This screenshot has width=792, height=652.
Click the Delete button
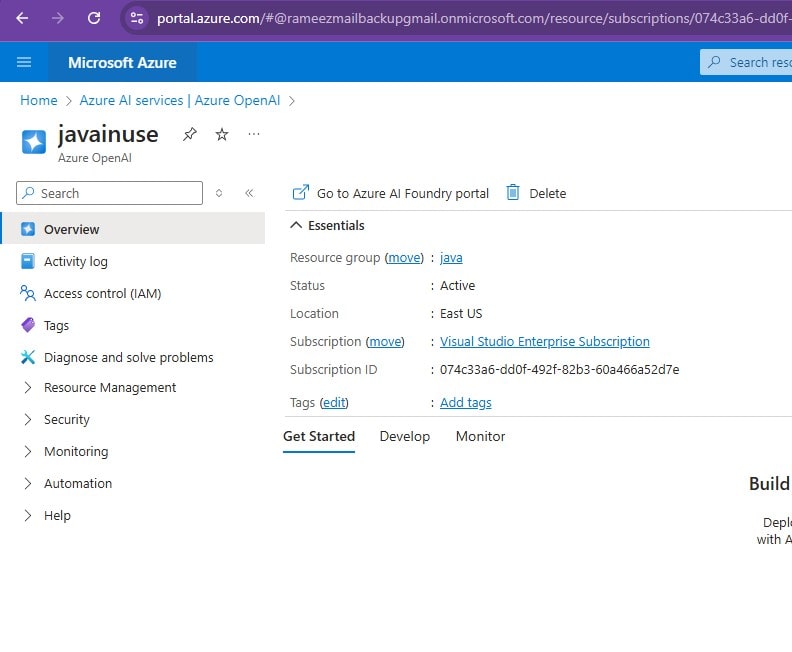click(536, 193)
